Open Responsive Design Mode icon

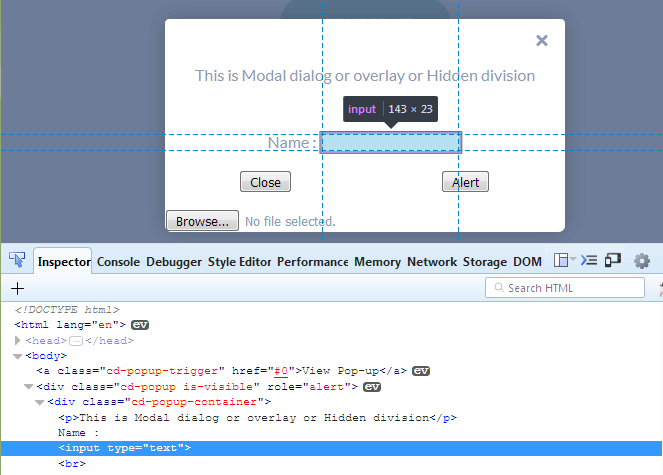[x=613, y=260]
